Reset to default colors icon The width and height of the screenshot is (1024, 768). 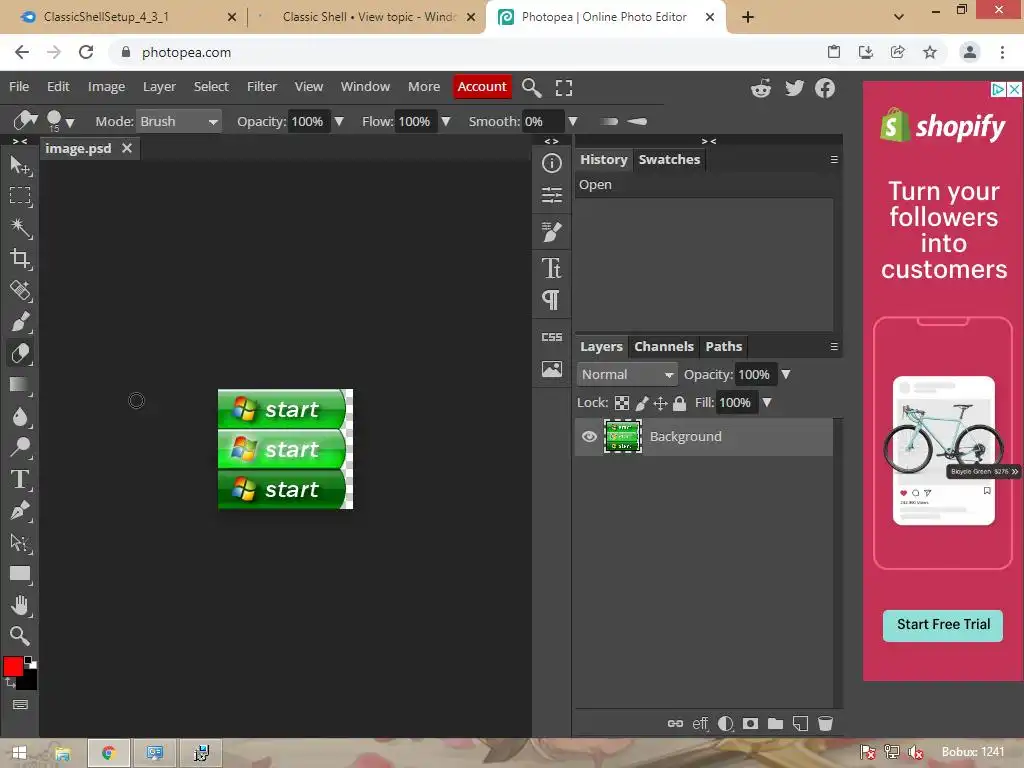tap(30, 662)
